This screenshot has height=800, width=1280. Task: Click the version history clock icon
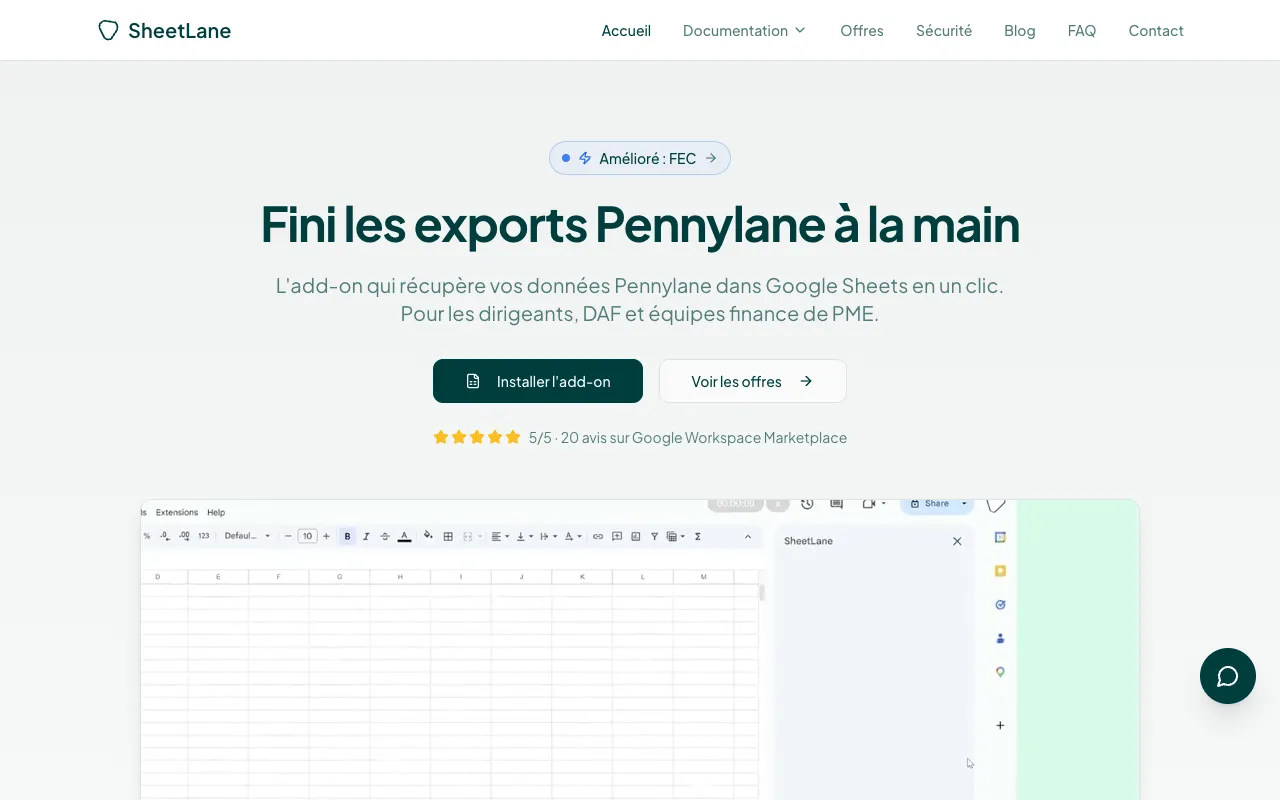tap(807, 504)
